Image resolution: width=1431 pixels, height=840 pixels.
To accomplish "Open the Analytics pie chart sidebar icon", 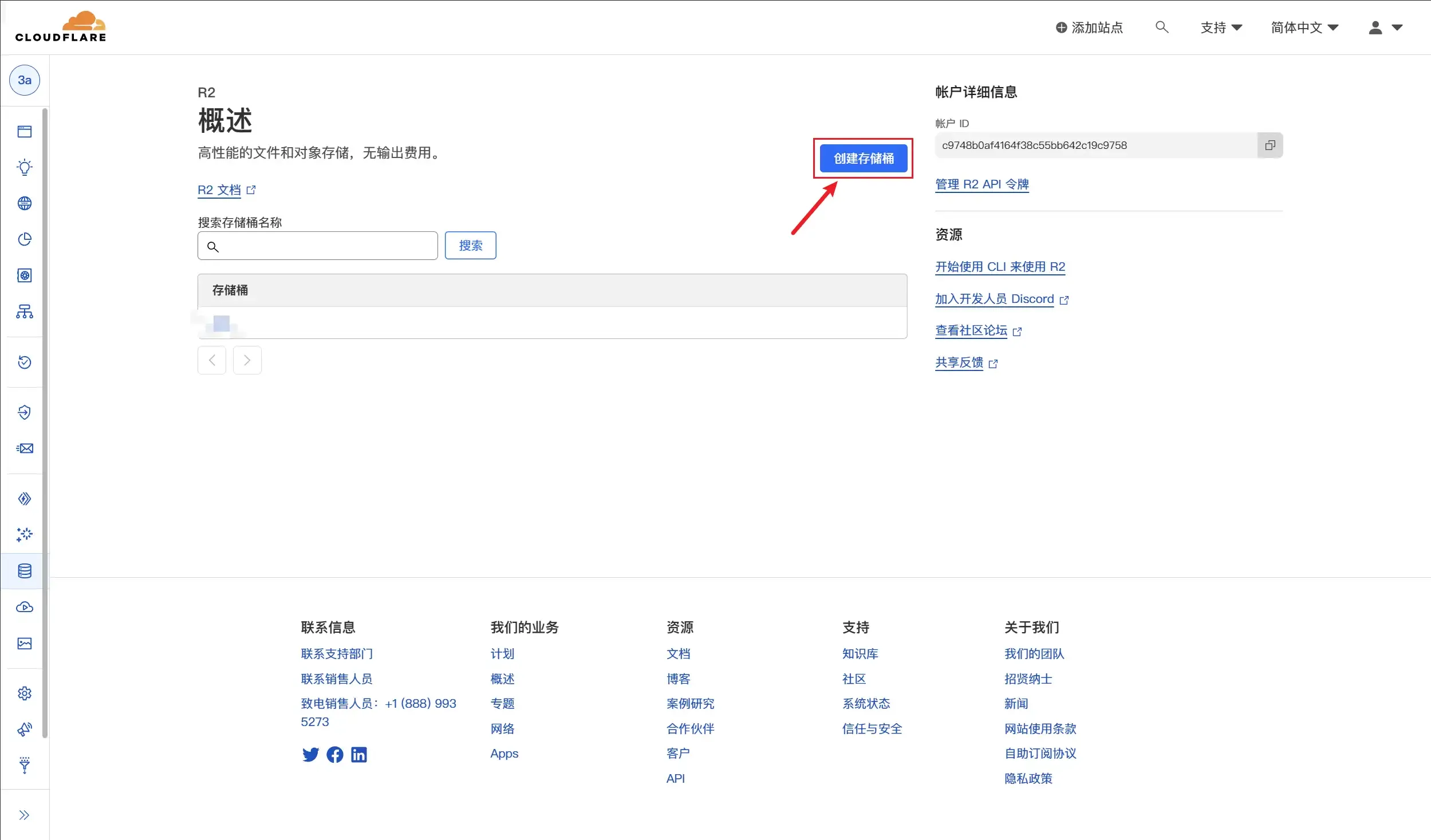I will tap(25, 239).
